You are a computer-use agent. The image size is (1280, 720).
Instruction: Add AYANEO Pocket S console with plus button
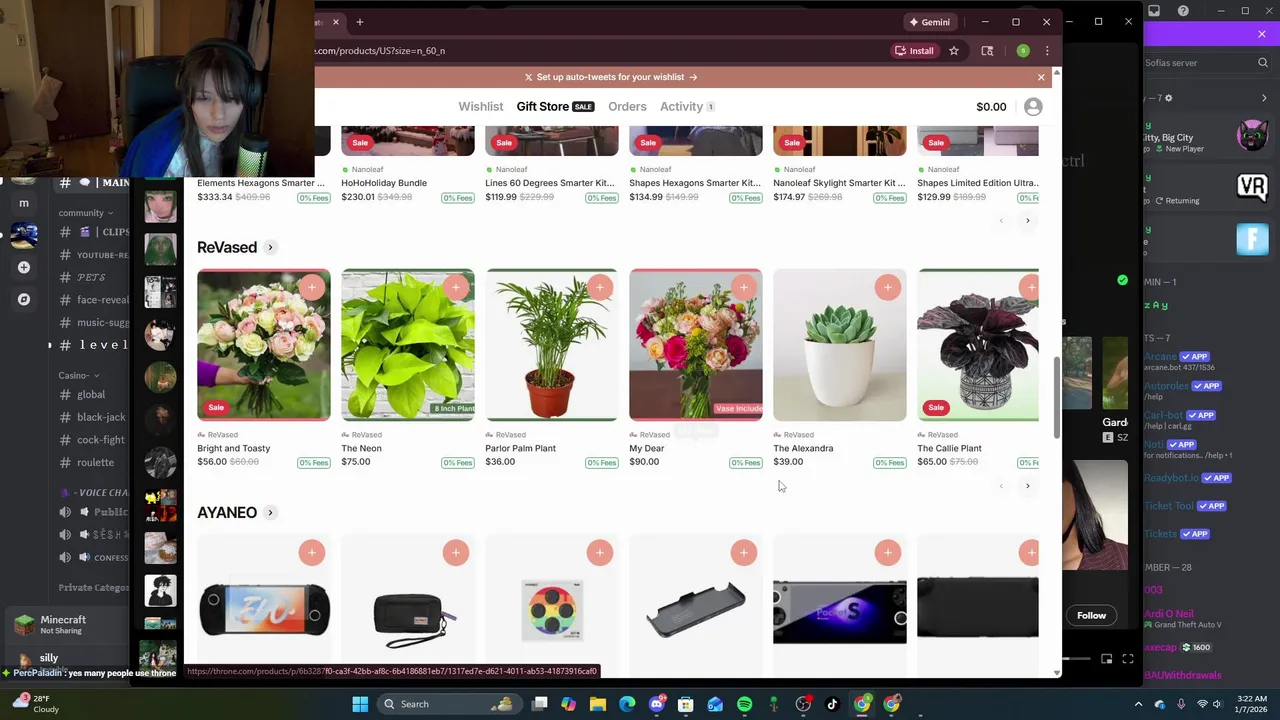pos(888,553)
